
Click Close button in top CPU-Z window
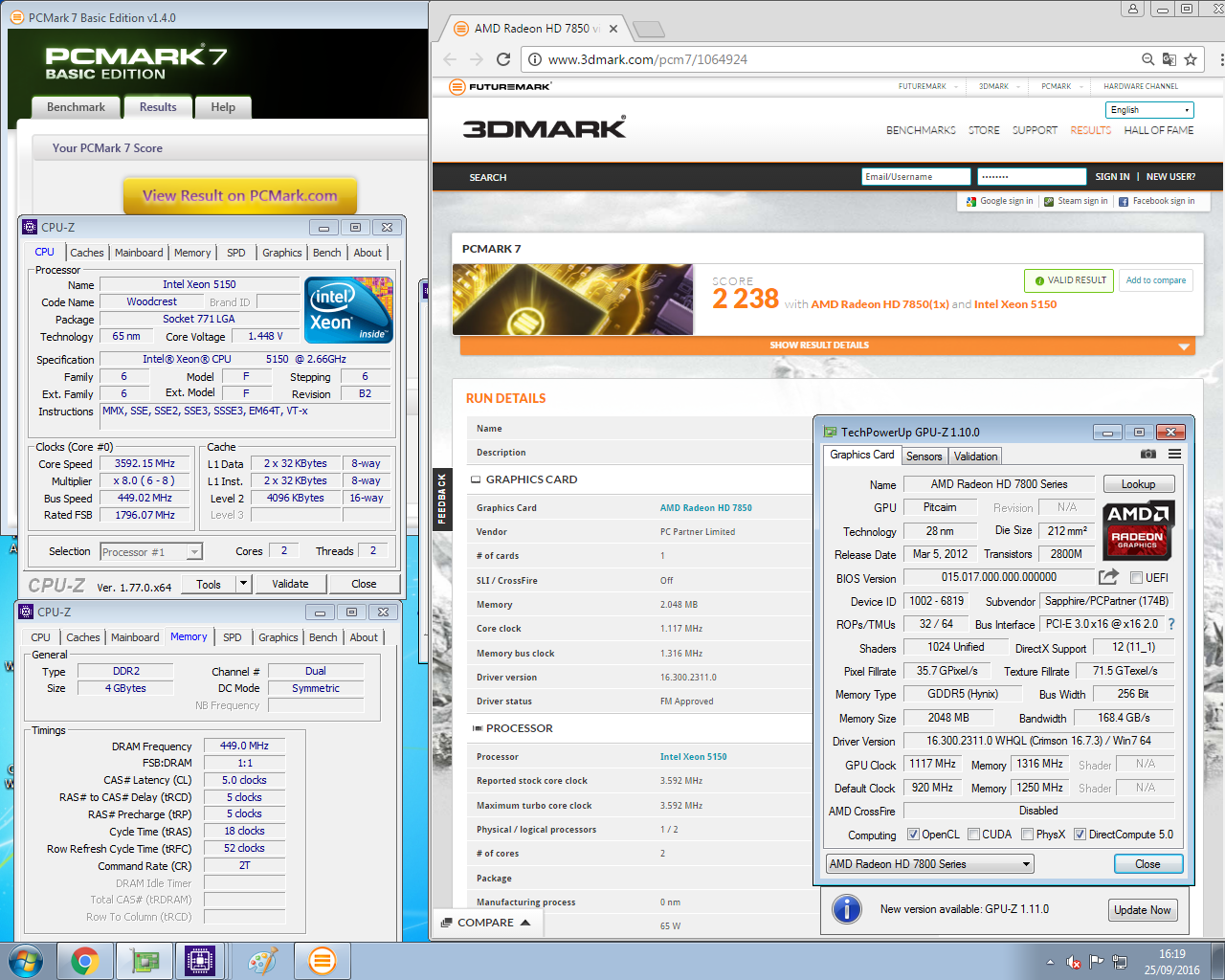pyautogui.click(x=364, y=584)
